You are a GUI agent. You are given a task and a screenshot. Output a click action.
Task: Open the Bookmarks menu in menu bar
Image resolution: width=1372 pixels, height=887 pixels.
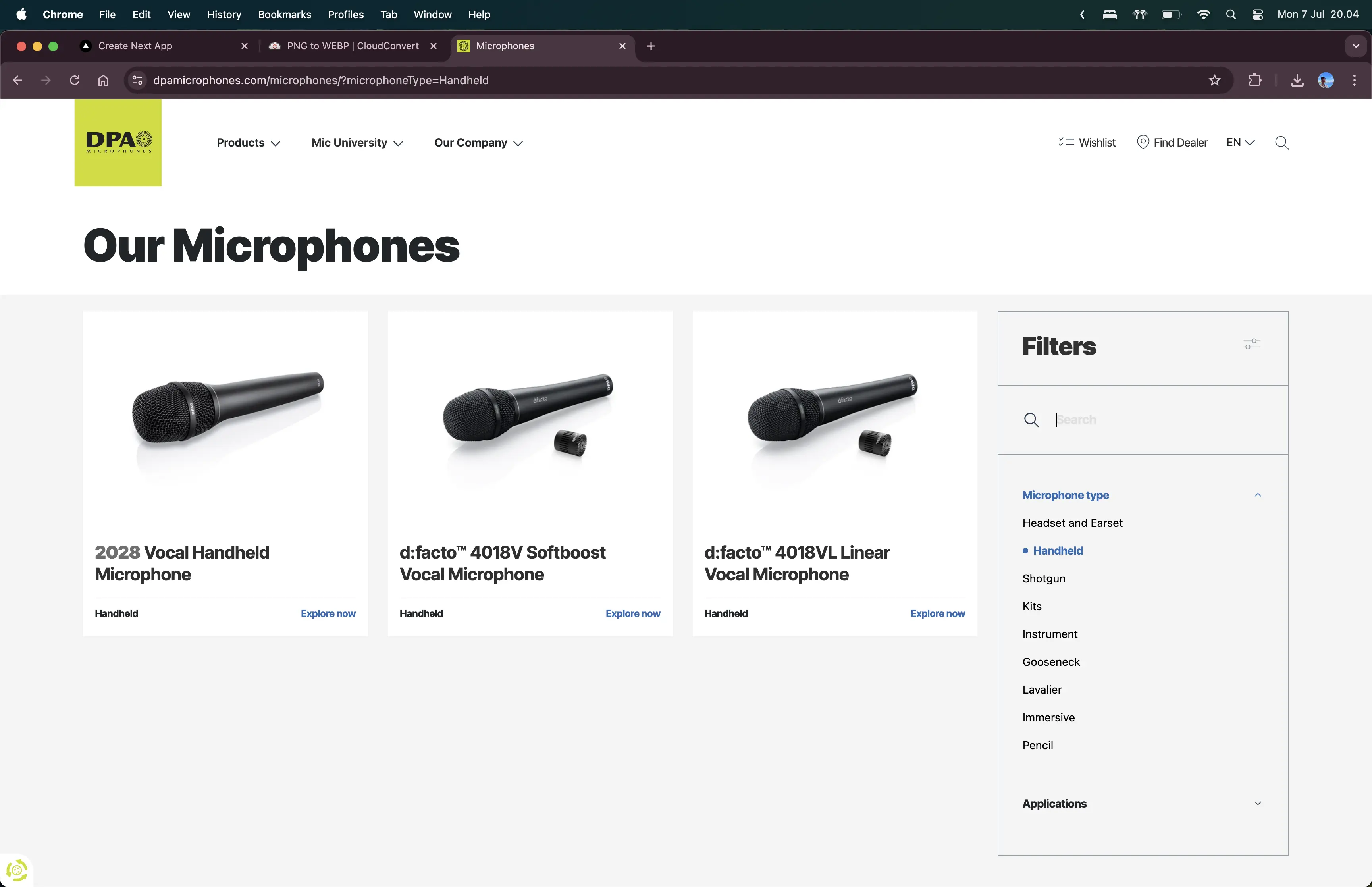click(x=284, y=14)
